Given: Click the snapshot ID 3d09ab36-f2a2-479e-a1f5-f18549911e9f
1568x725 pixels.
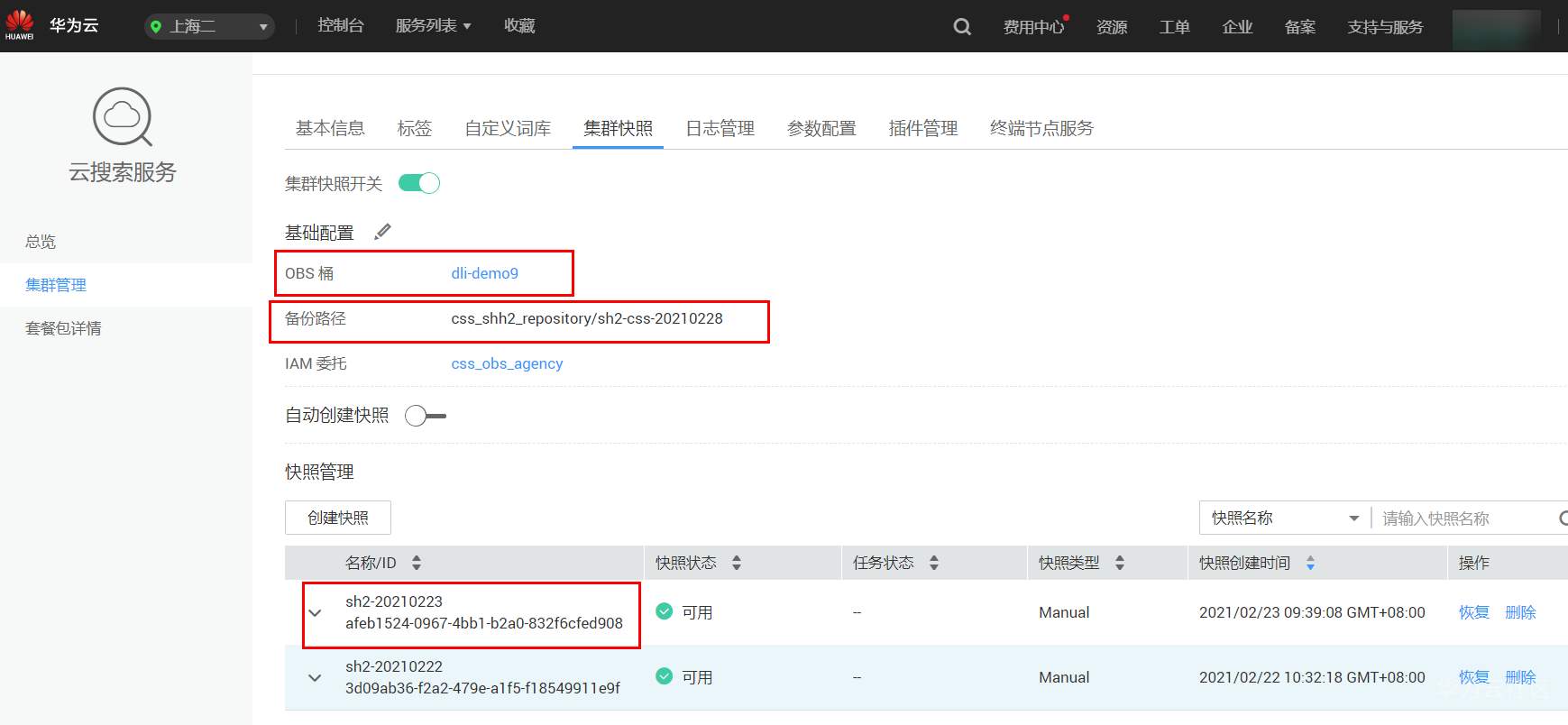Looking at the screenshot, I should [x=482, y=688].
